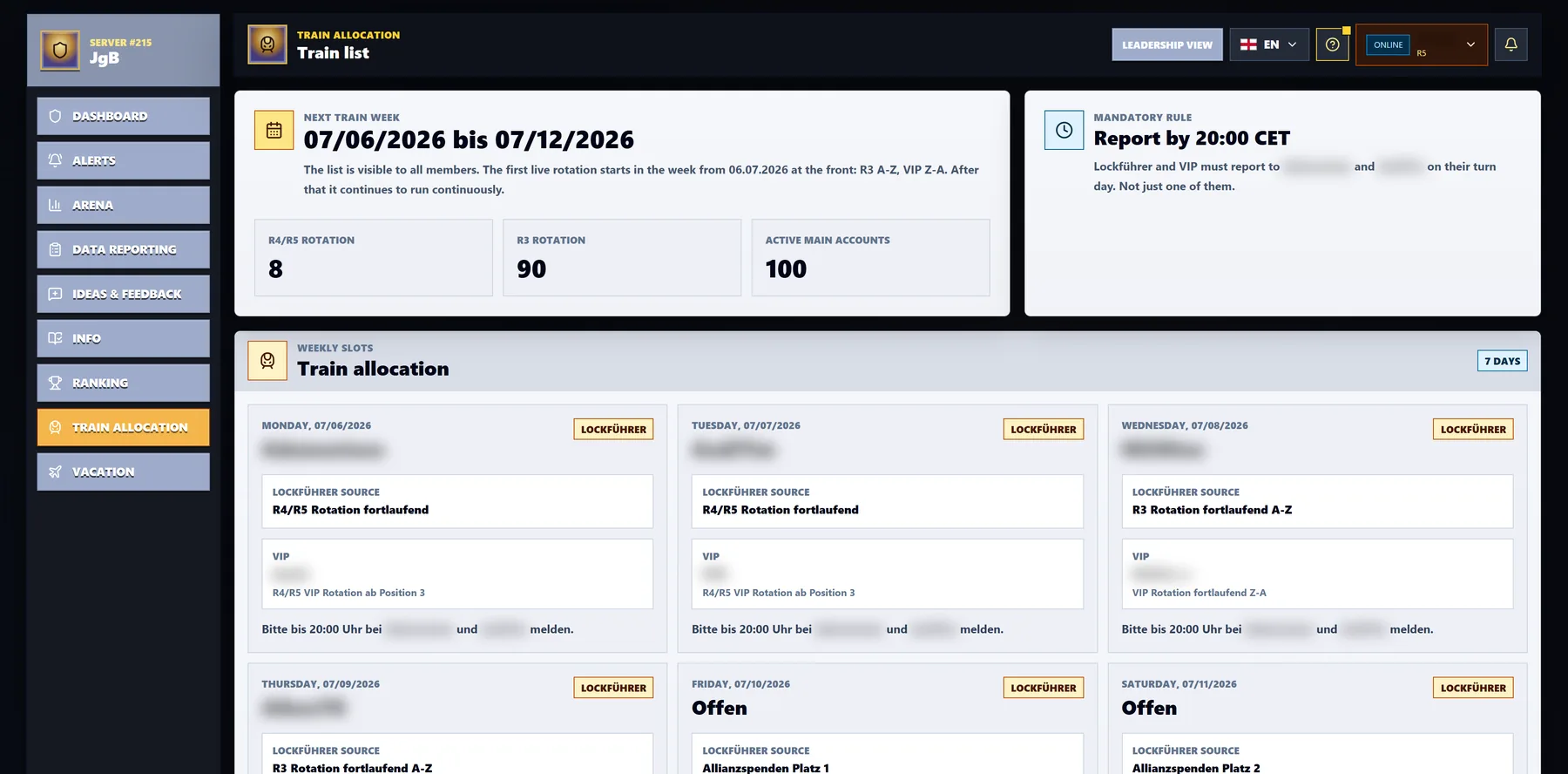
Task: Click the calendar icon for Next Train Week
Action: (274, 130)
